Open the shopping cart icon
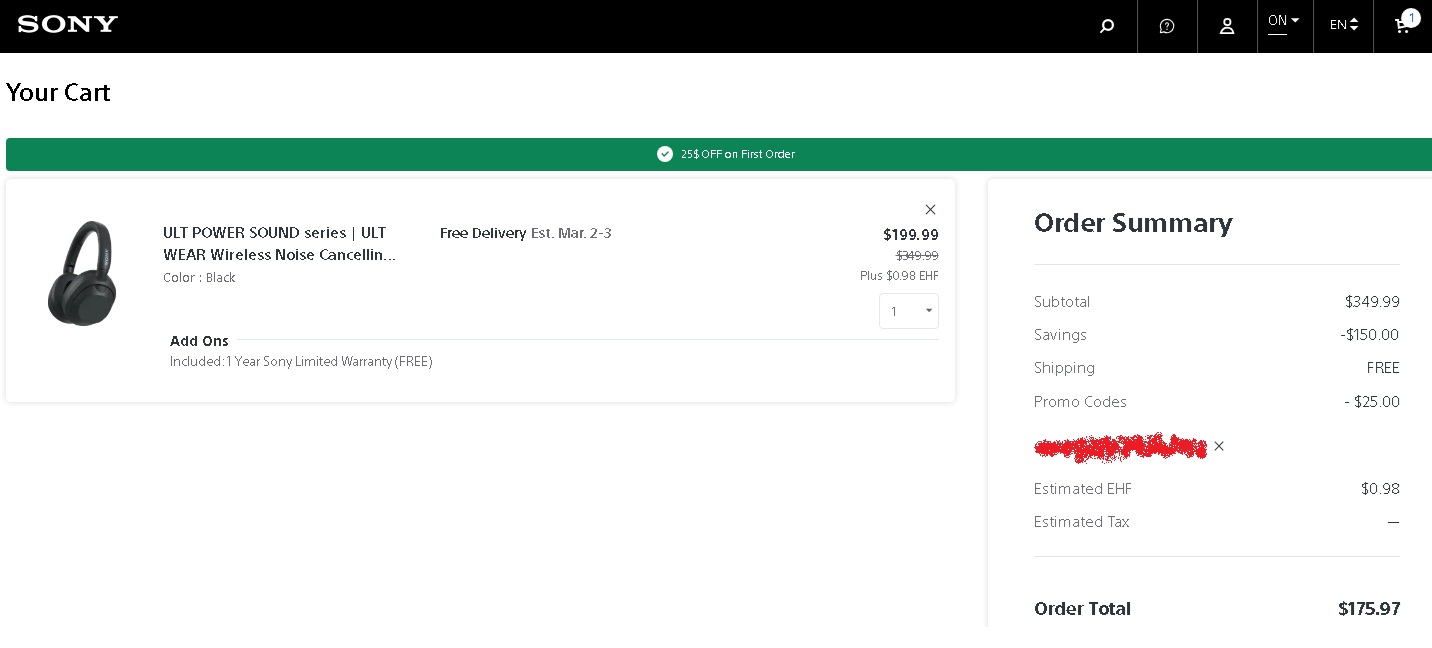The width and height of the screenshot is (1432, 648). [x=1403, y=25]
